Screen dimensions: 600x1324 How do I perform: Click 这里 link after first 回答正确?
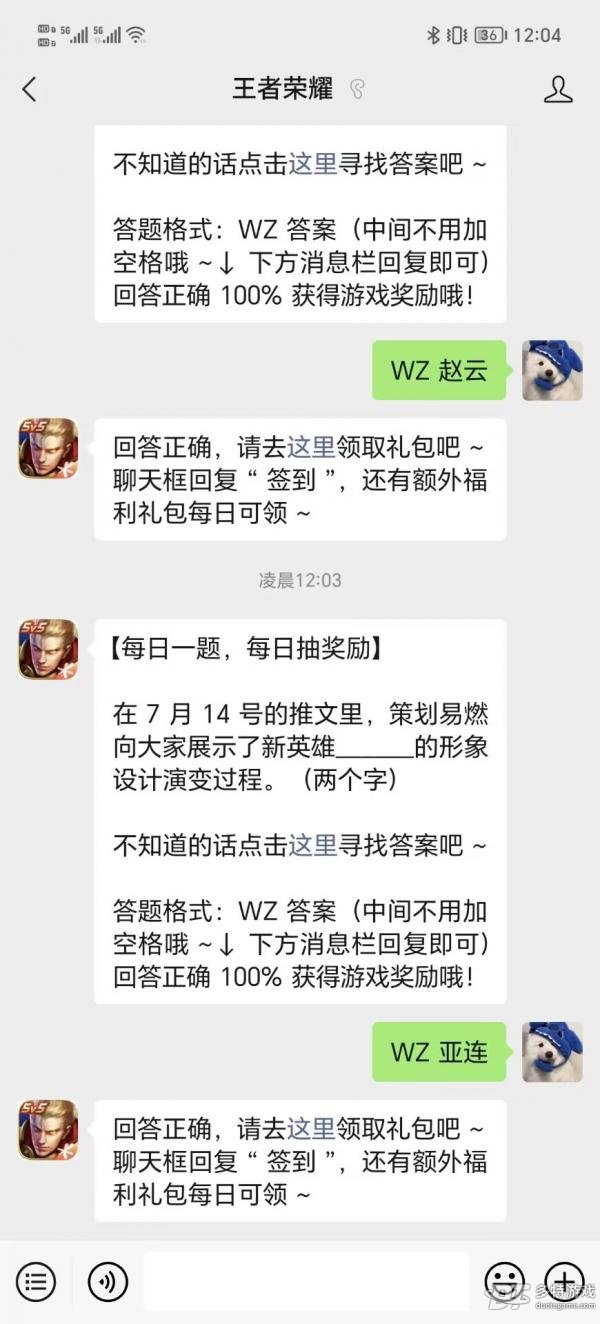(312, 447)
